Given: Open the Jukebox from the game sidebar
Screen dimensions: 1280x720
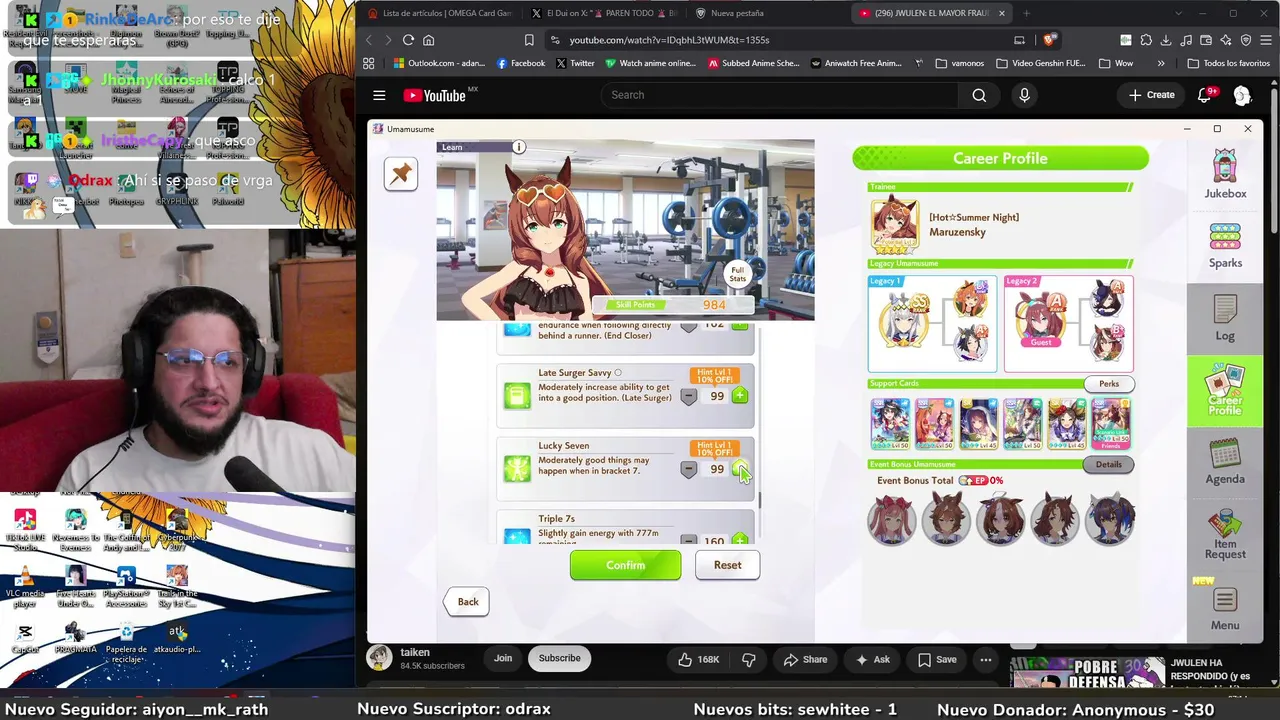Looking at the screenshot, I should pos(1225,174).
